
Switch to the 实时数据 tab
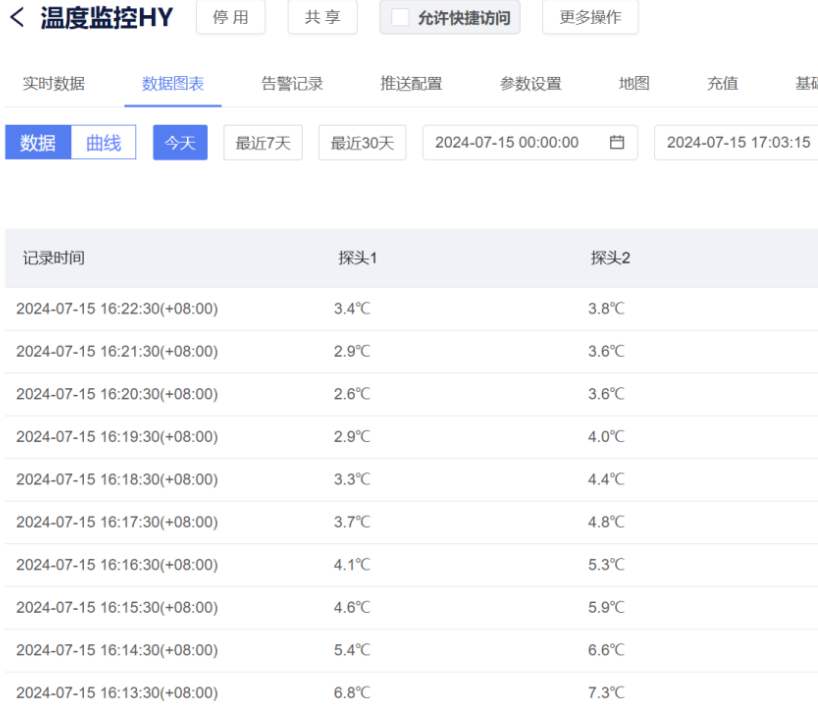[x=54, y=84]
